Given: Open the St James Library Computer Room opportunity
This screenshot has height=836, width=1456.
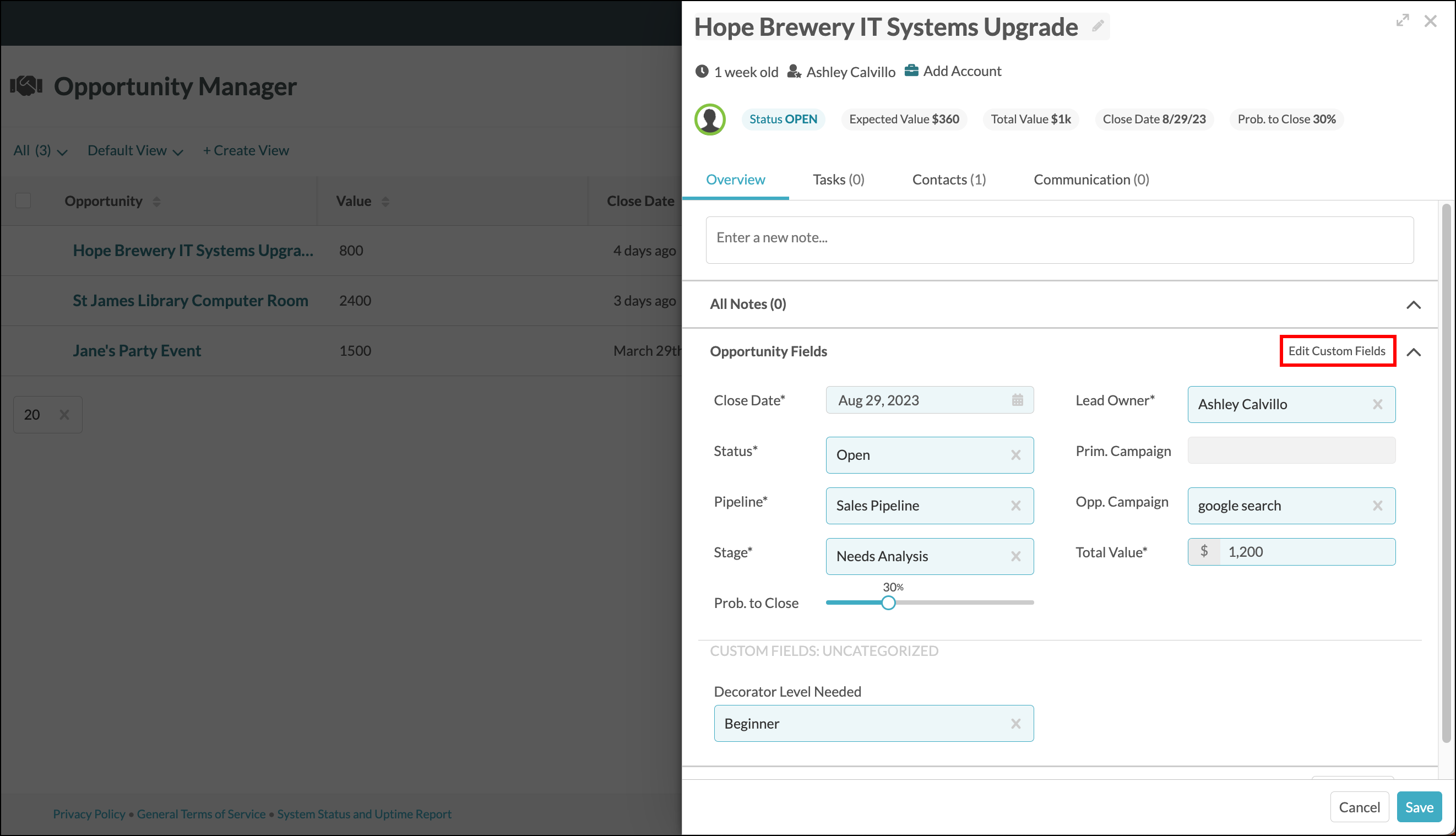Looking at the screenshot, I should [190, 301].
